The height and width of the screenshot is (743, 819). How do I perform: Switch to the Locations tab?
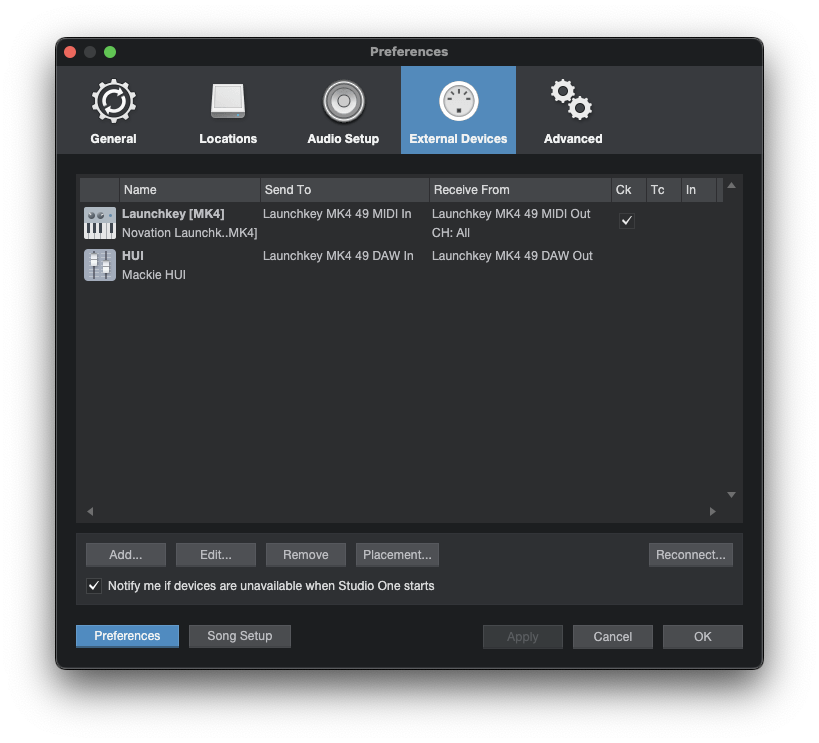tap(228, 110)
